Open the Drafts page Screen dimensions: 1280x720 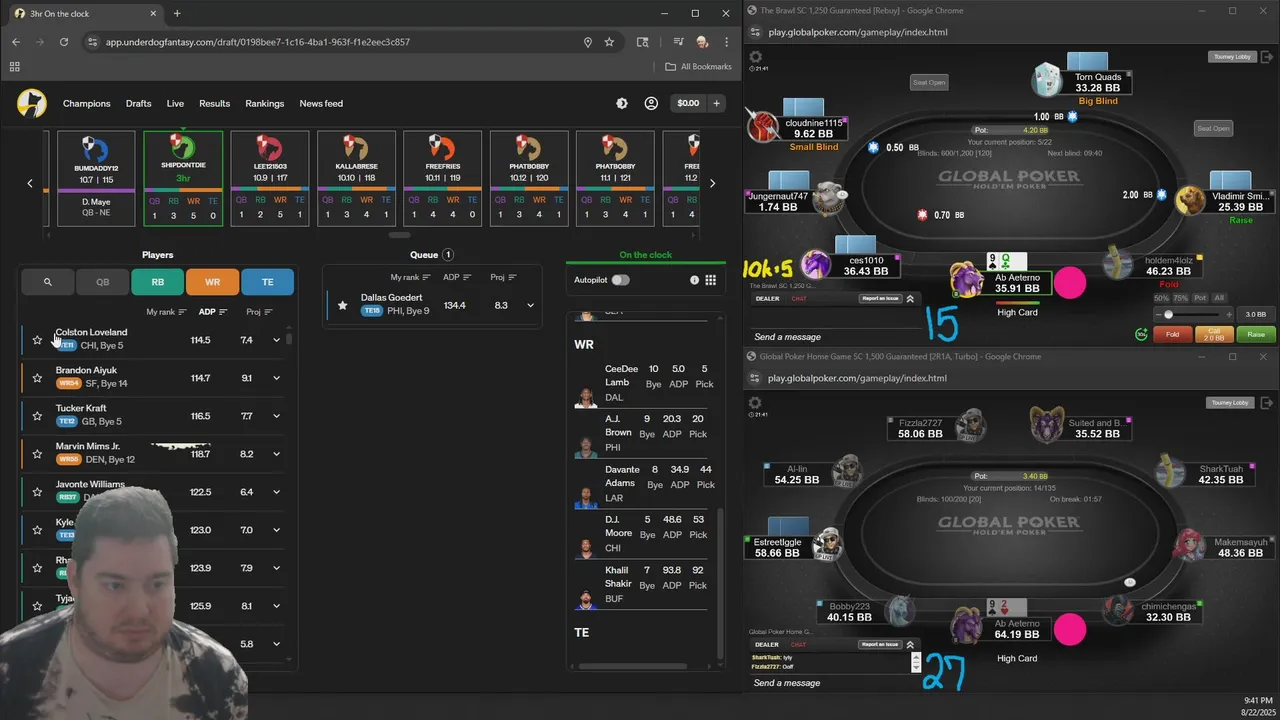[x=138, y=103]
